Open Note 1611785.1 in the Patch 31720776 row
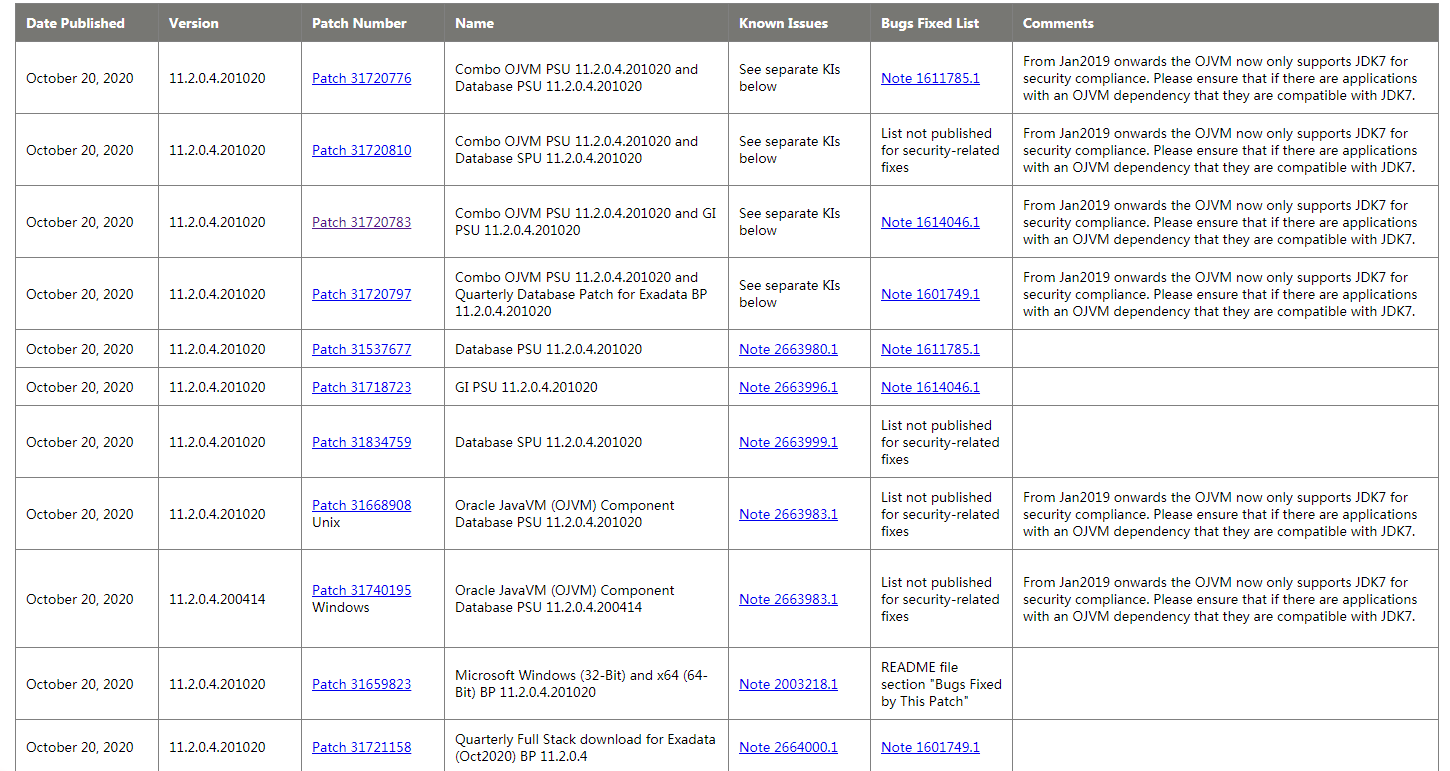Image resolution: width=1450 pixels, height=771 pixels. [x=930, y=78]
